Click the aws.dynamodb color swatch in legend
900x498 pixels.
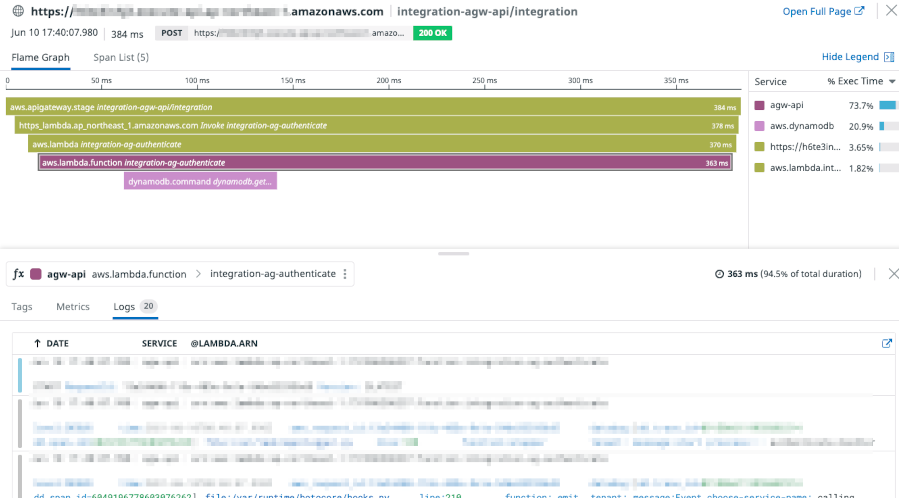click(759, 126)
